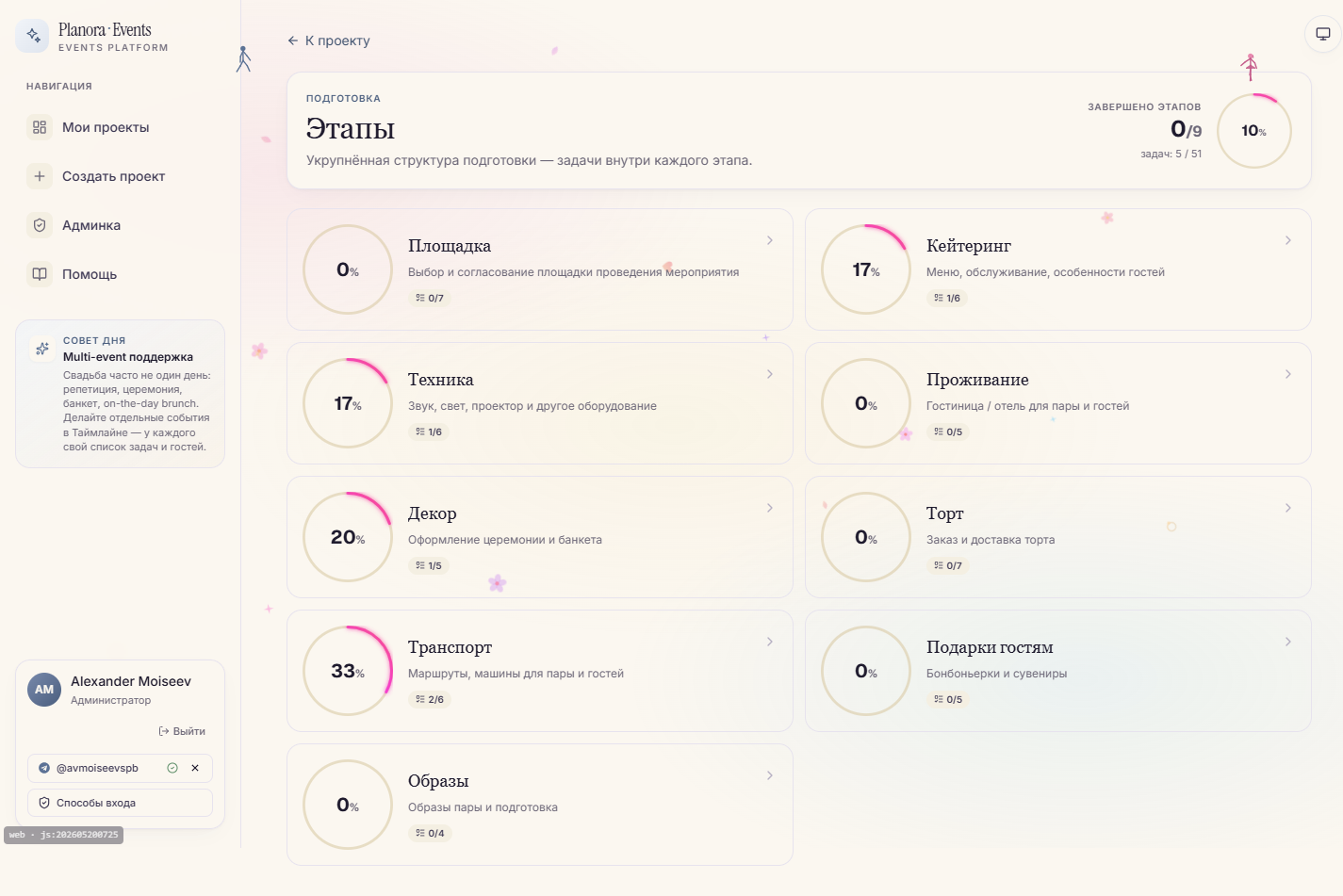This screenshot has width=1343, height=896.
Task: Click the Telegram icon beside @avmoiseevspb
Action: [44, 768]
